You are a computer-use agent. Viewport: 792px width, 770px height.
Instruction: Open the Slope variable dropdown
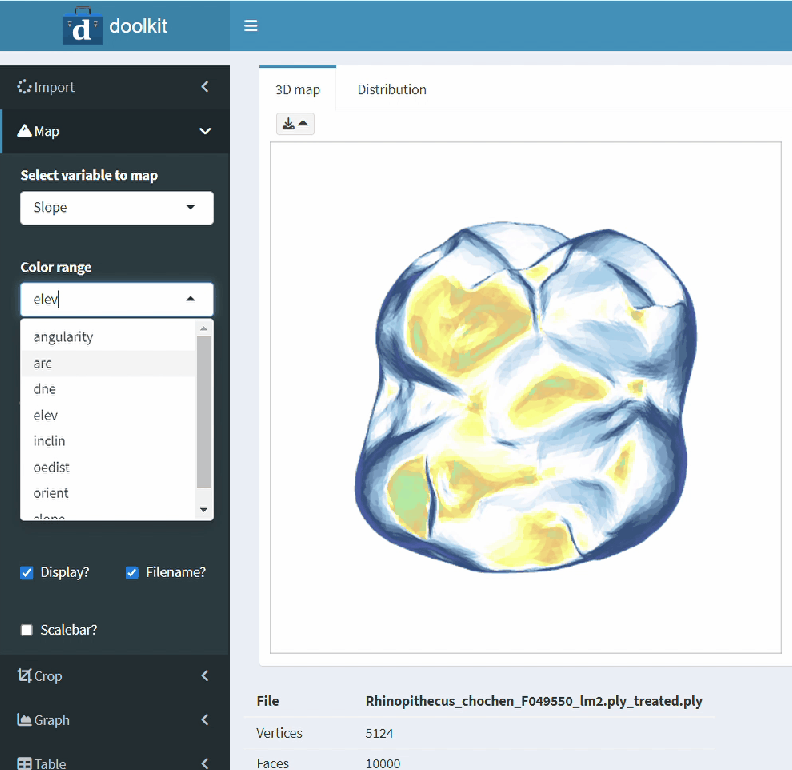116,208
